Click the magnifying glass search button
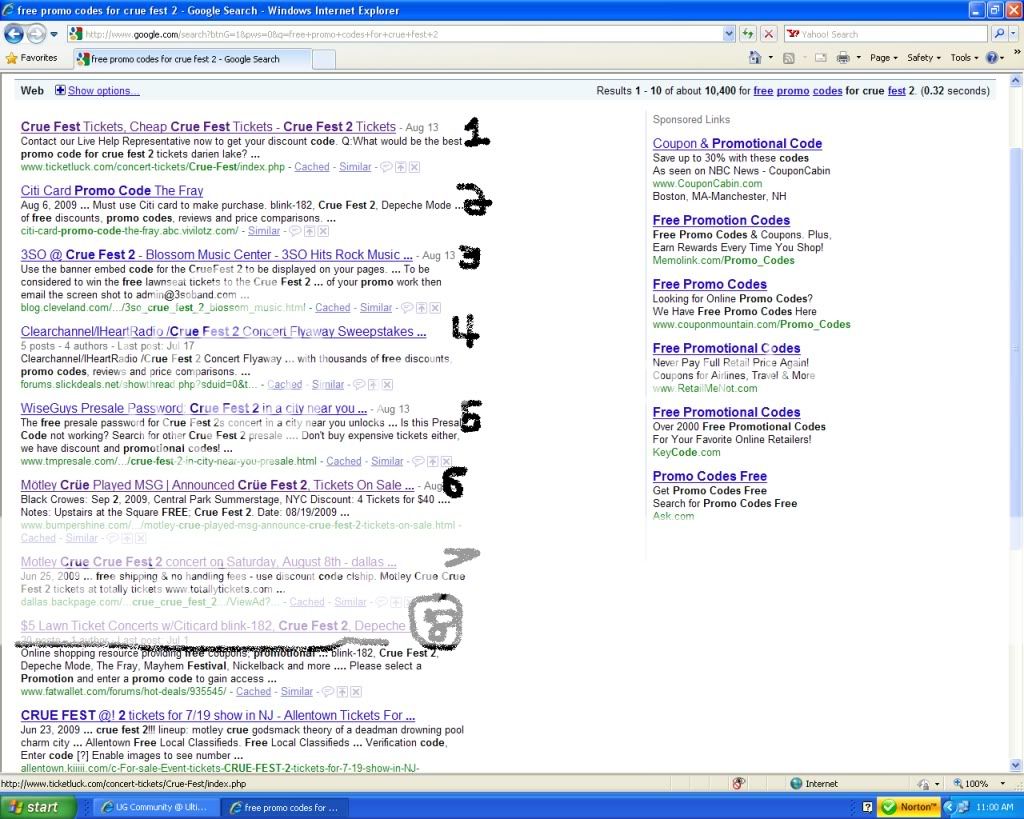 click(x=999, y=34)
